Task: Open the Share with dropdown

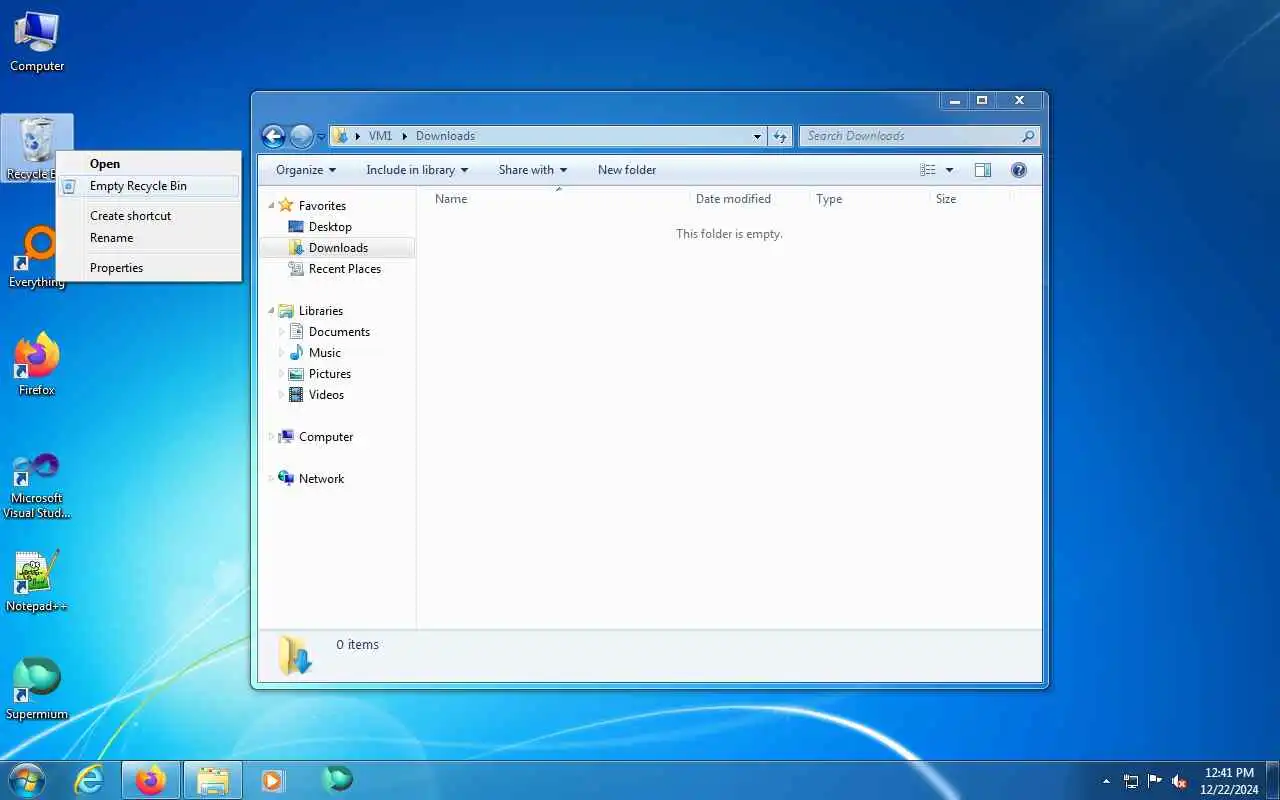Action: [x=533, y=170]
